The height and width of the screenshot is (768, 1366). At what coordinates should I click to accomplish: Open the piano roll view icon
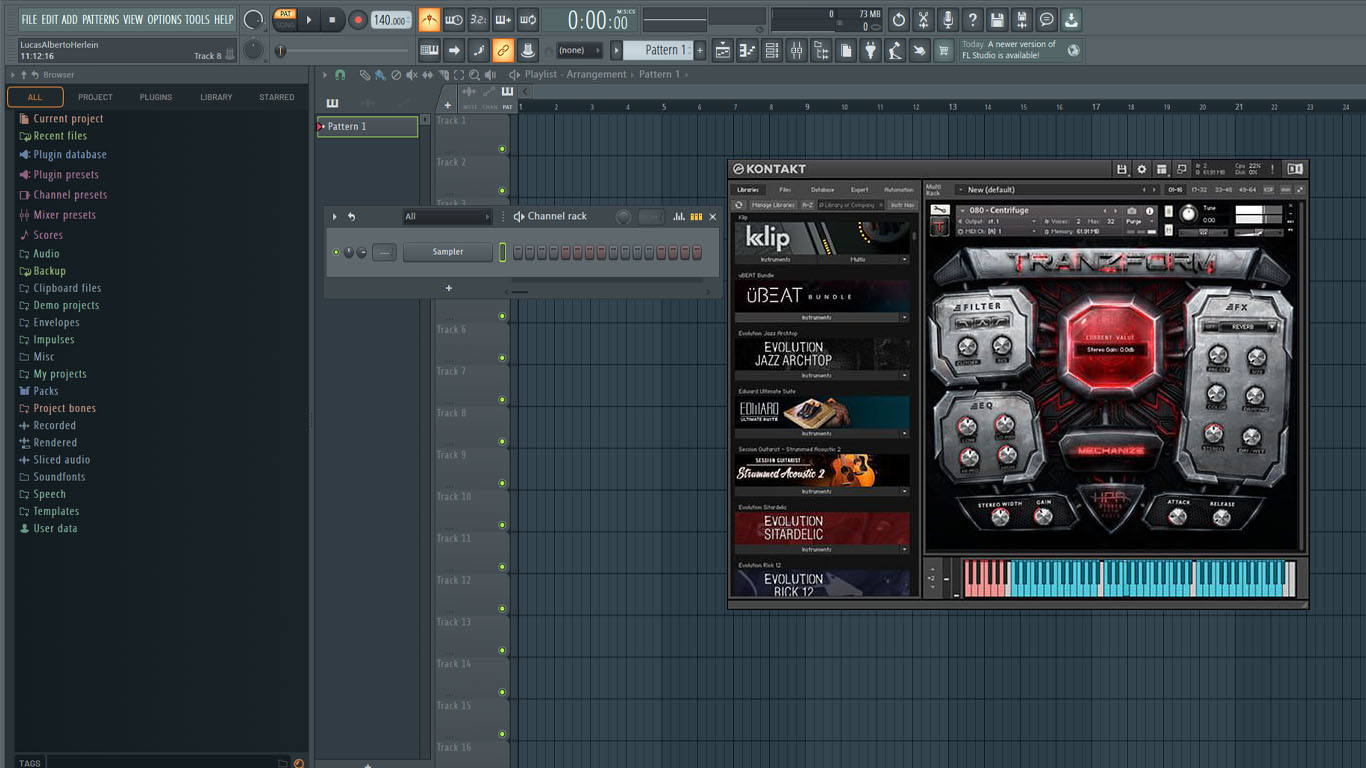tap(747, 50)
